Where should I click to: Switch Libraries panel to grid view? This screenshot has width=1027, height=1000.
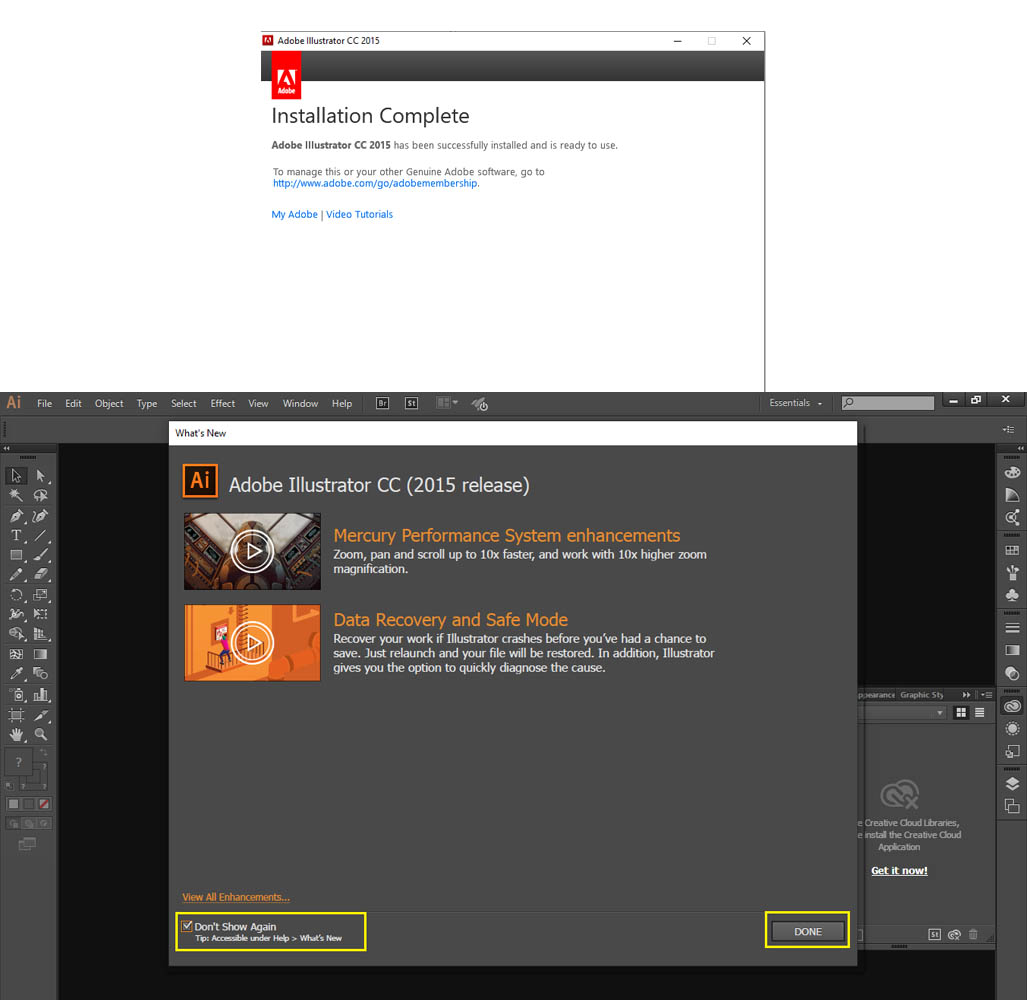(x=961, y=713)
